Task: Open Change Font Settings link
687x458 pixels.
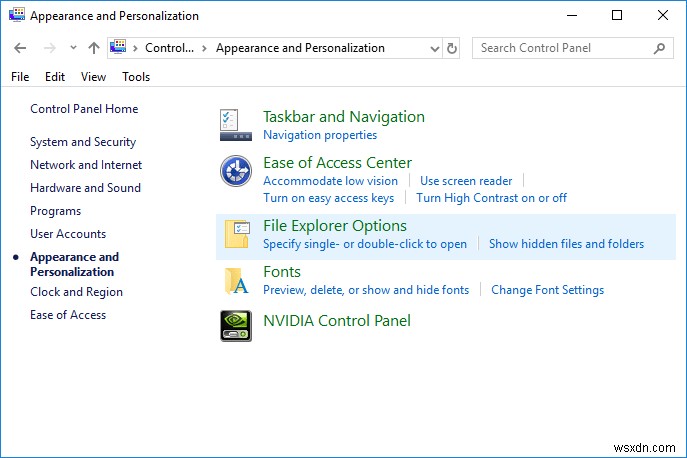Action: [x=547, y=290]
